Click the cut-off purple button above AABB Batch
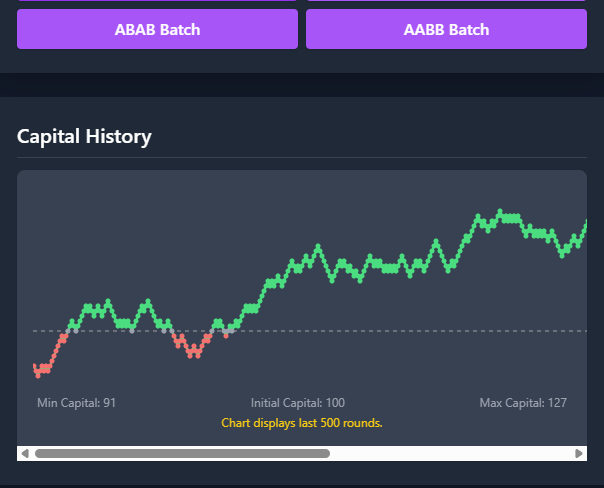The width and height of the screenshot is (604, 488). tap(446, 0)
